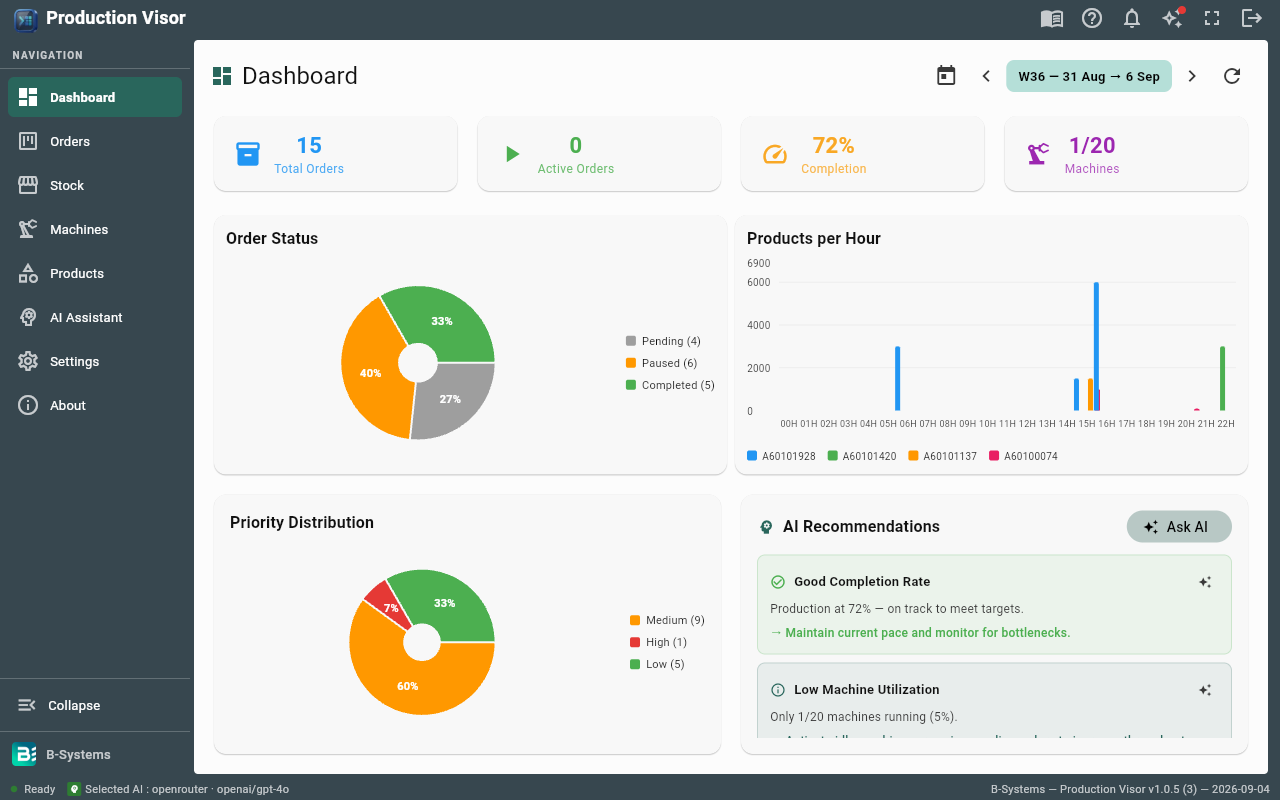
Task: Click the B-Systems logo in sidebar
Action: click(x=24, y=755)
